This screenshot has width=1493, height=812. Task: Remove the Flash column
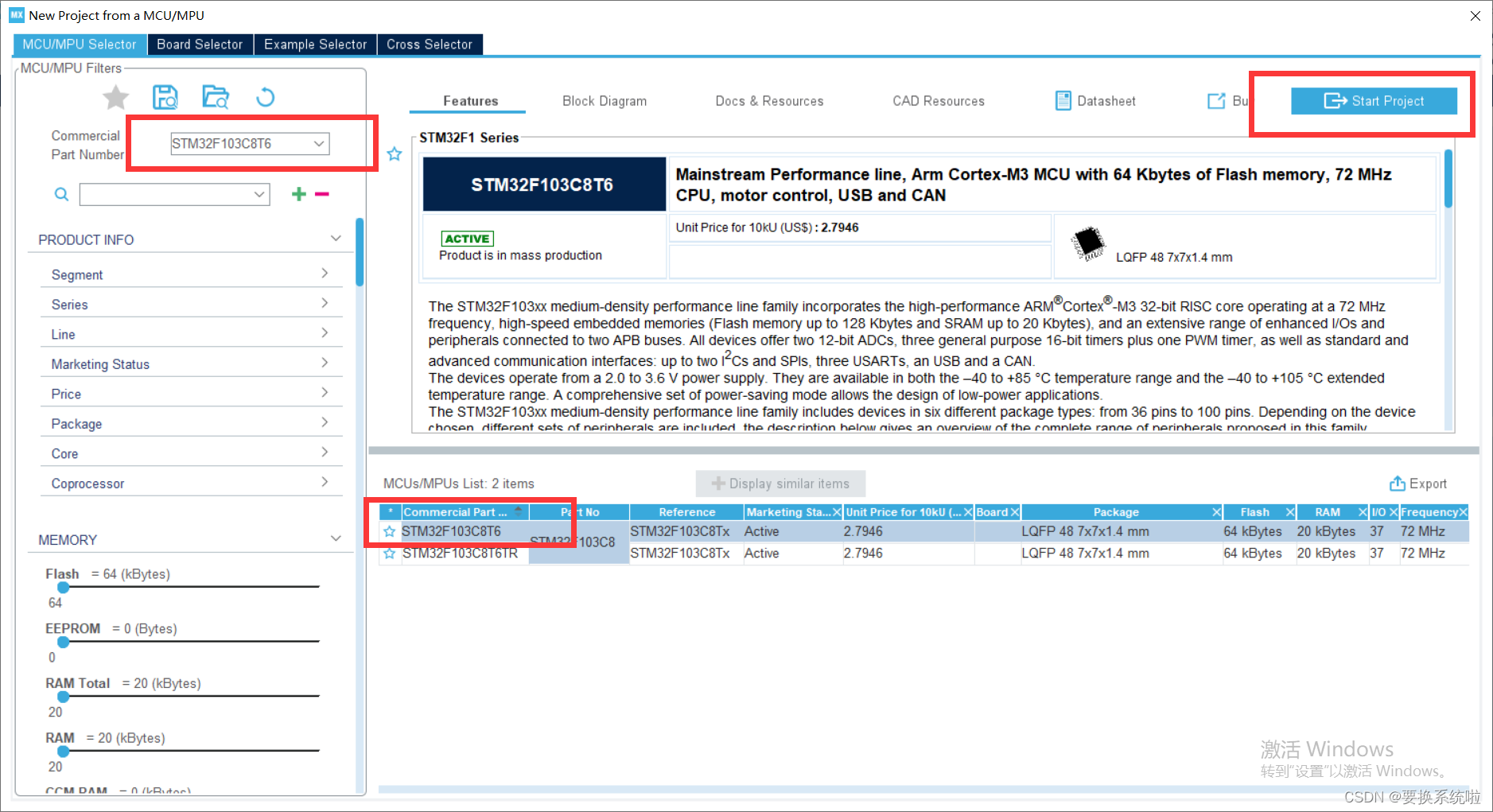tap(1290, 512)
